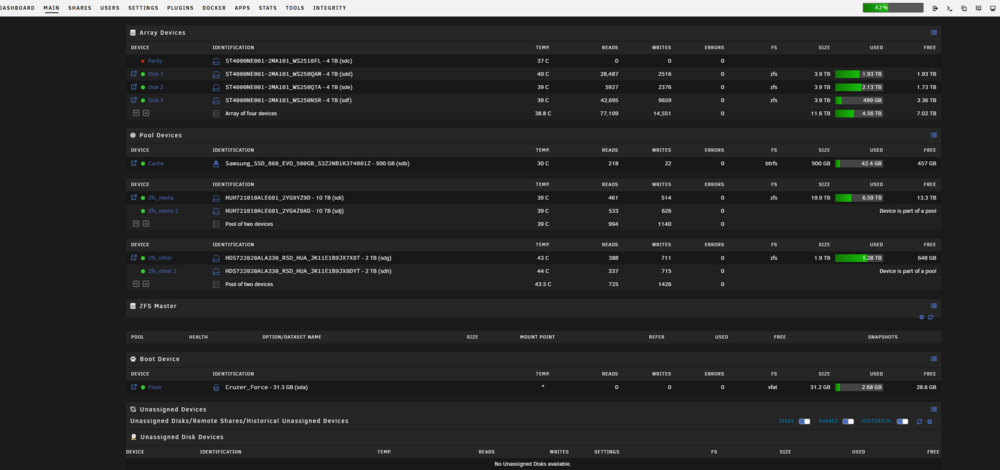The width and height of the screenshot is (1000, 470).
Task: Click the drive icon for Parity disk
Action: coord(216,61)
